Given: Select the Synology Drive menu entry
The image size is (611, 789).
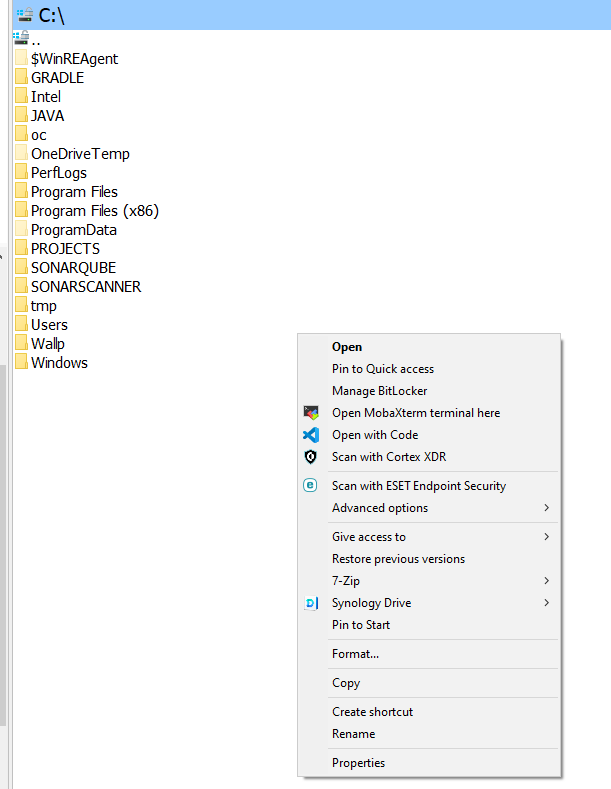Looking at the screenshot, I should tap(429, 603).
